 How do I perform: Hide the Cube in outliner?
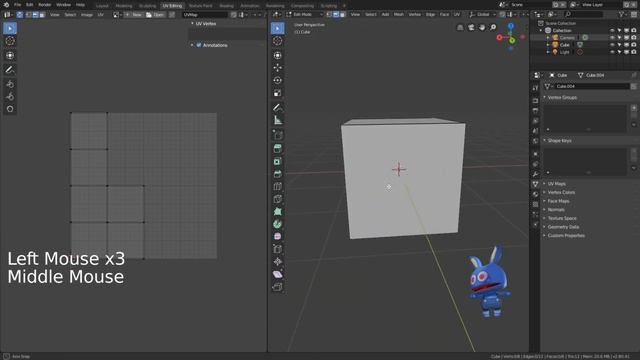coord(612,45)
